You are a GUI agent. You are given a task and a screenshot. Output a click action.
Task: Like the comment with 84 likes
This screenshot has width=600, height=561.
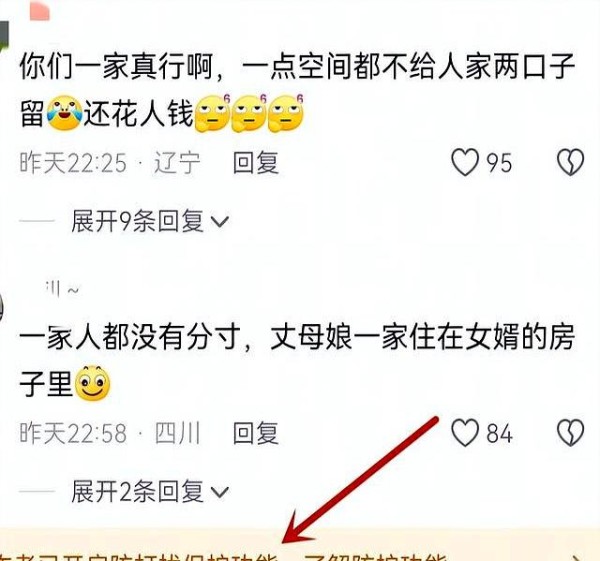[465, 432]
